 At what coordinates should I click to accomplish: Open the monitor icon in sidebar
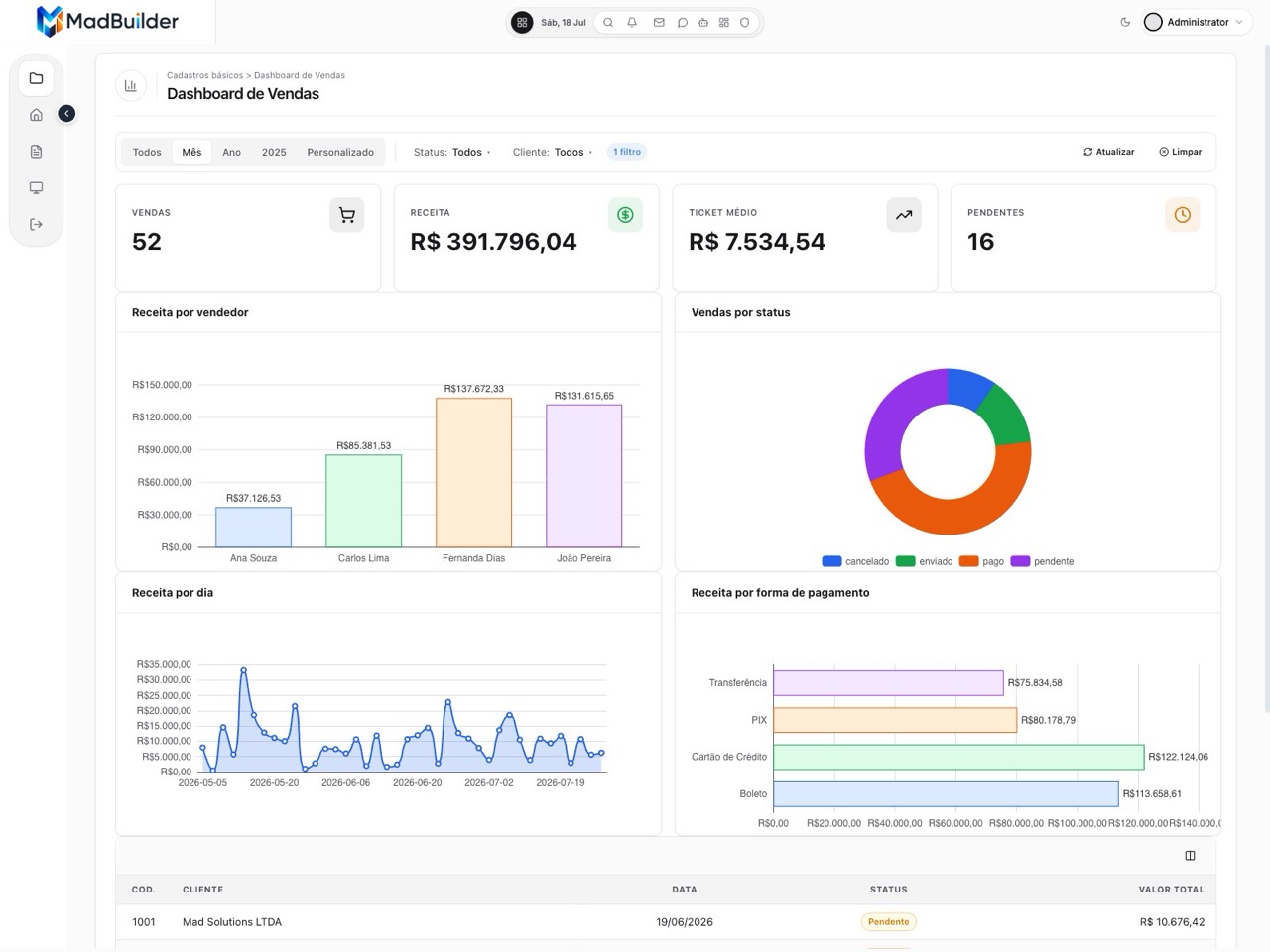coord(36,188)
